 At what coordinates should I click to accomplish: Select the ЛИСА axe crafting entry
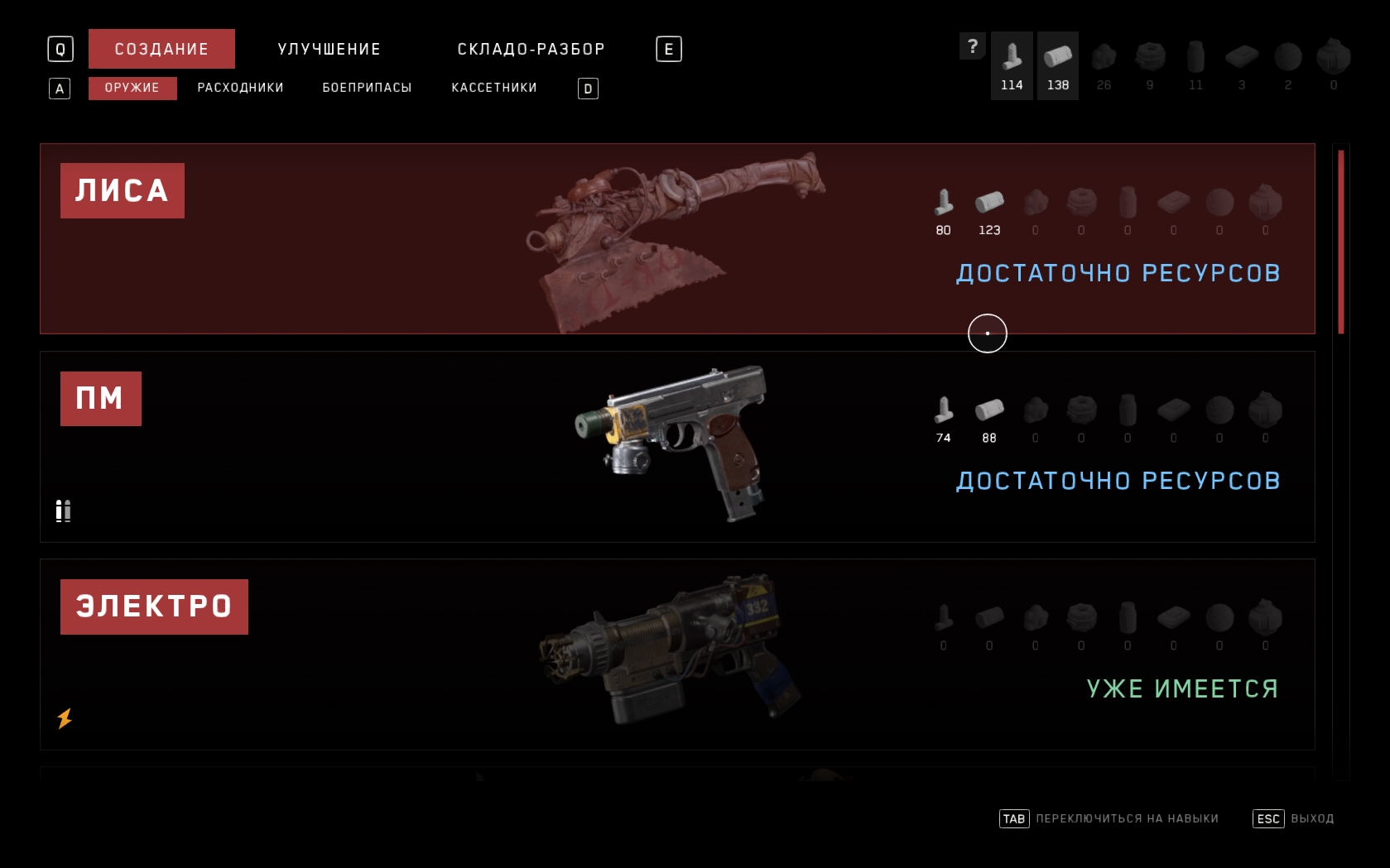[677, 239]
